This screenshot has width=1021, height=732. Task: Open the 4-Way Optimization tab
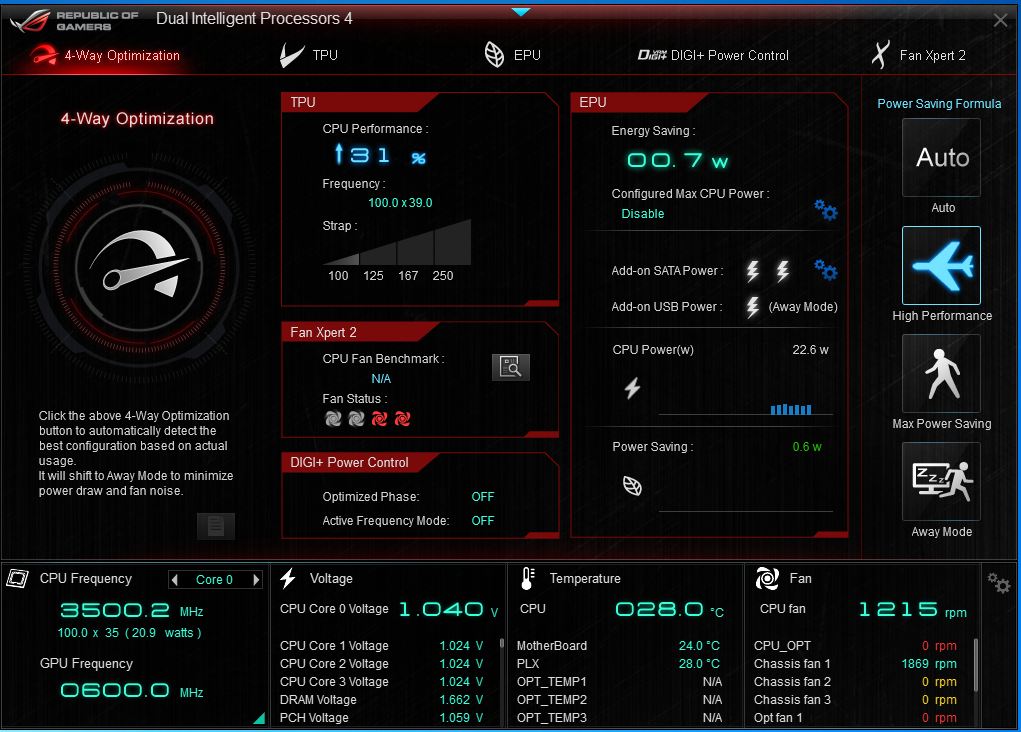[x=105, y=55]
